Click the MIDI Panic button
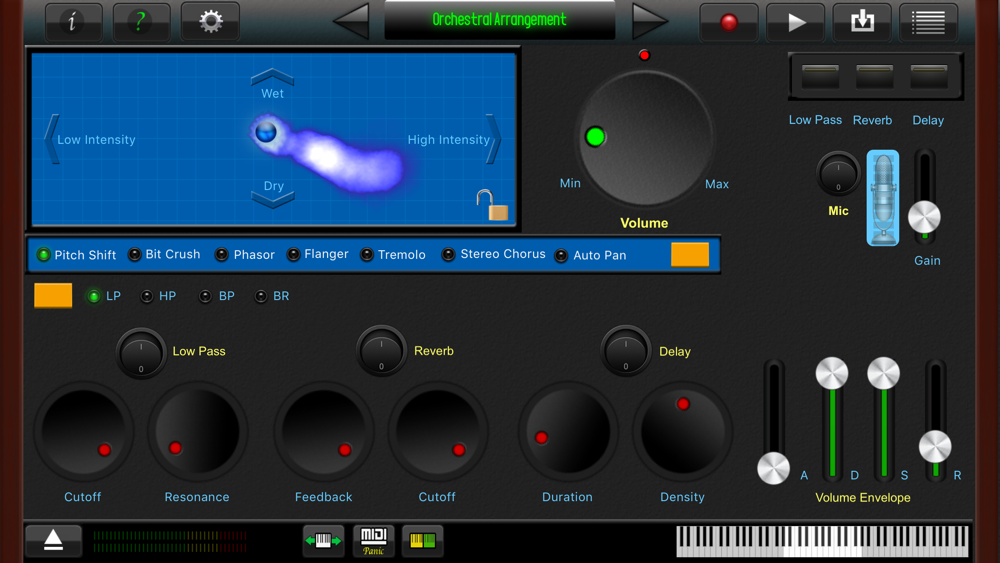 (374, 541)
